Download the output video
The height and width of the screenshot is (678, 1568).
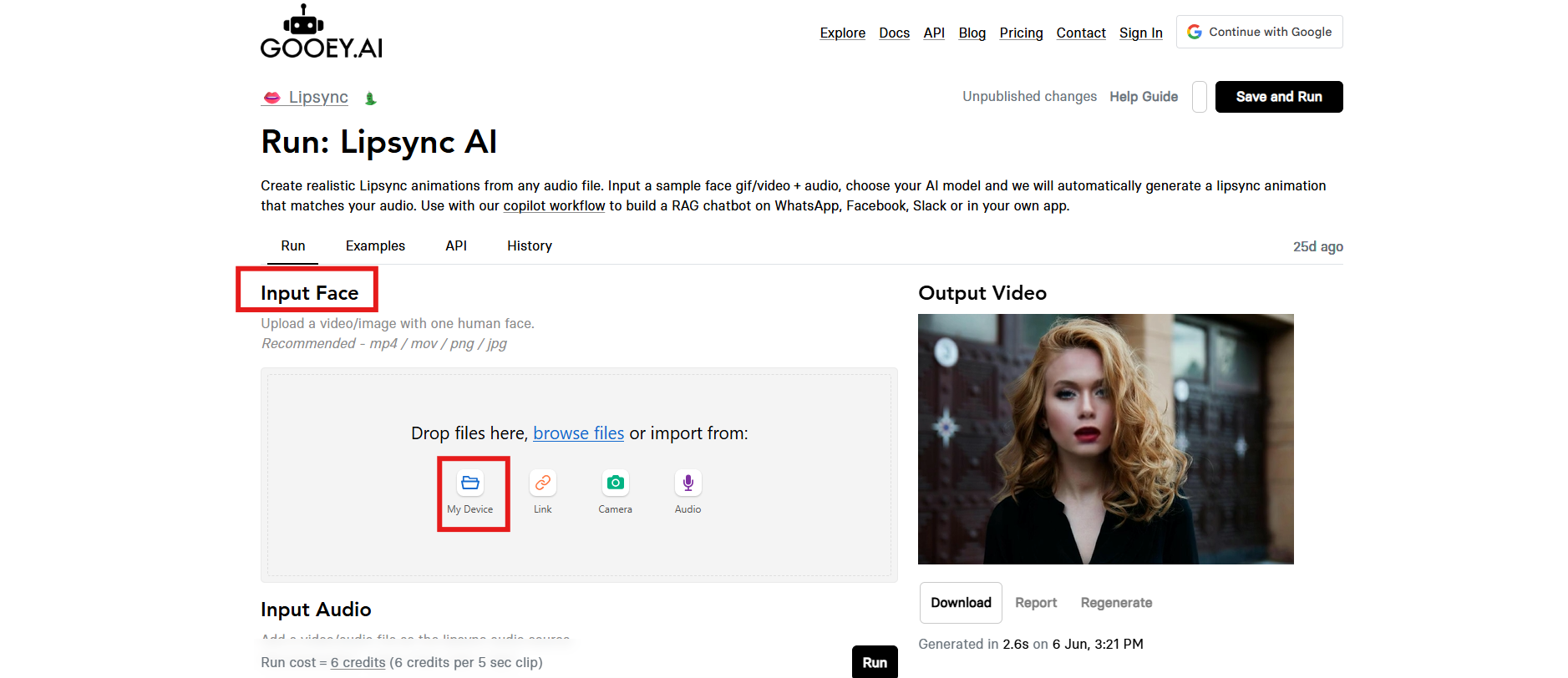pyautogui.click(x=961, y=603)
